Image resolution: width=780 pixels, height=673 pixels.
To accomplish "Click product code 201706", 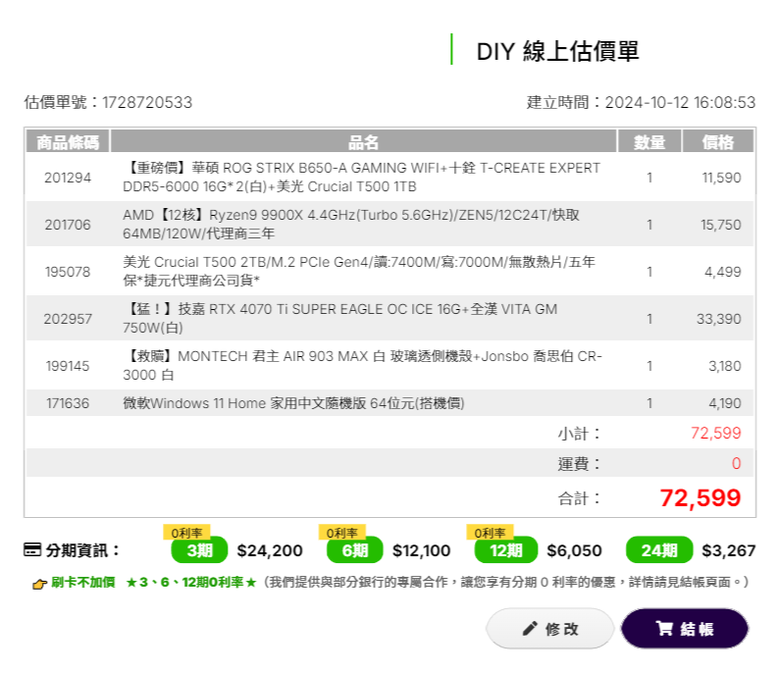I will pyautogui.click(x=68, y=225).
